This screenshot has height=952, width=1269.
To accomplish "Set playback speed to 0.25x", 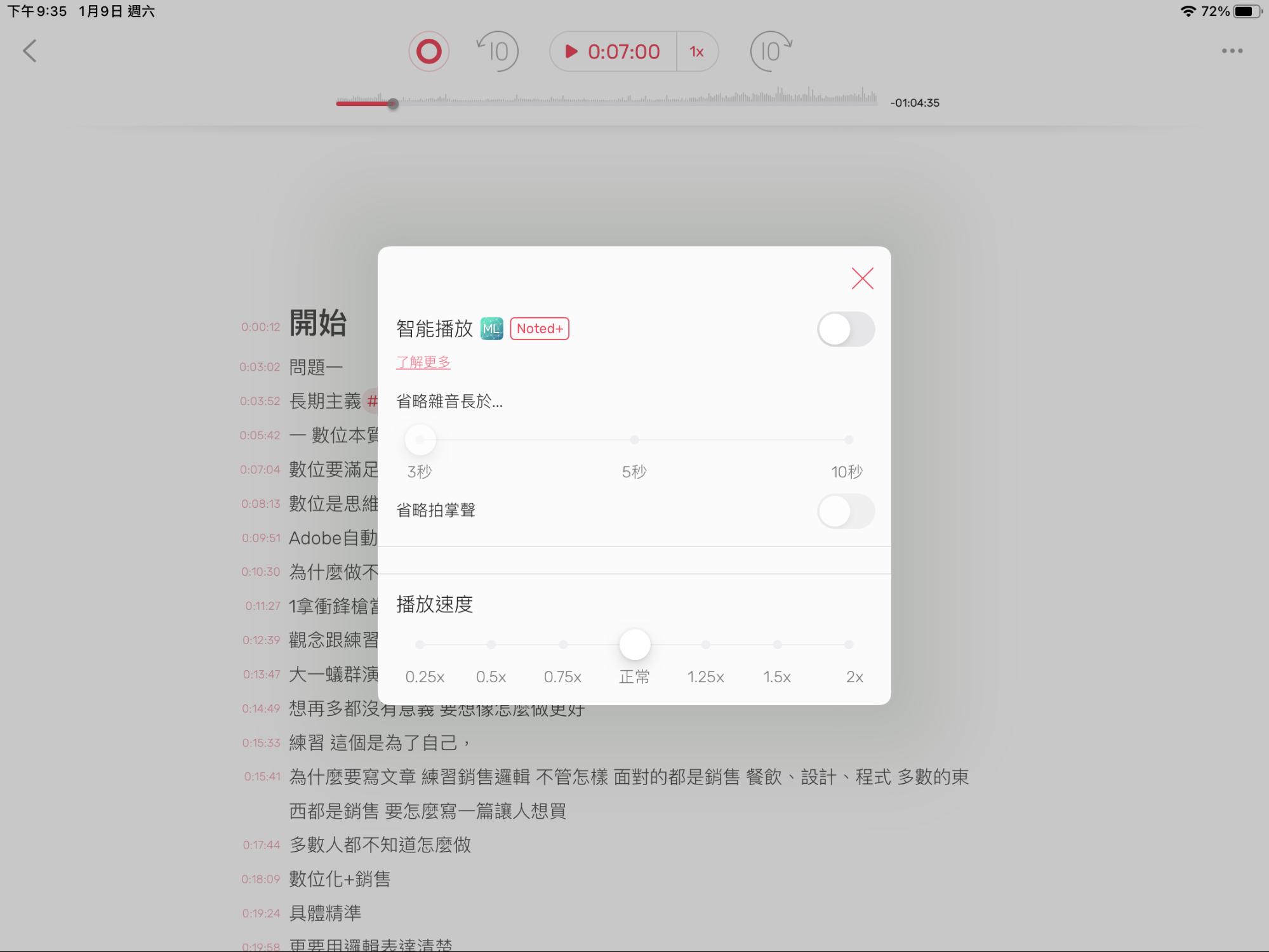I will tap(420, 645).
